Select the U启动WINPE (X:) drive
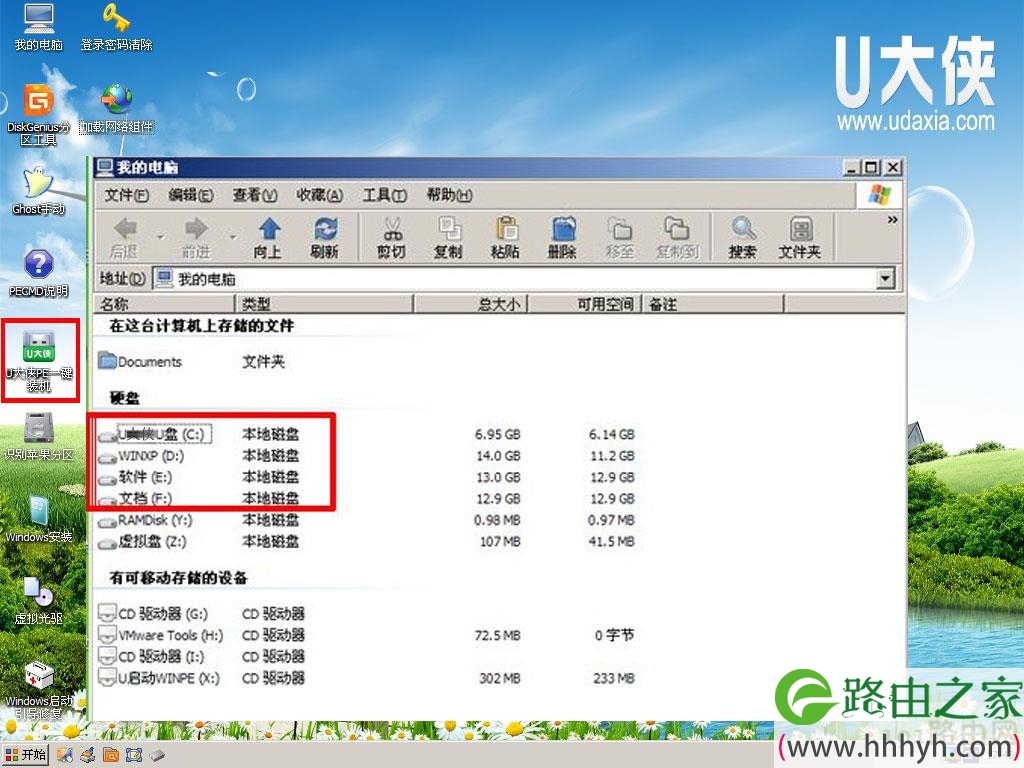The width and height of the screenshot is (1024, 768). click(159, 679)
